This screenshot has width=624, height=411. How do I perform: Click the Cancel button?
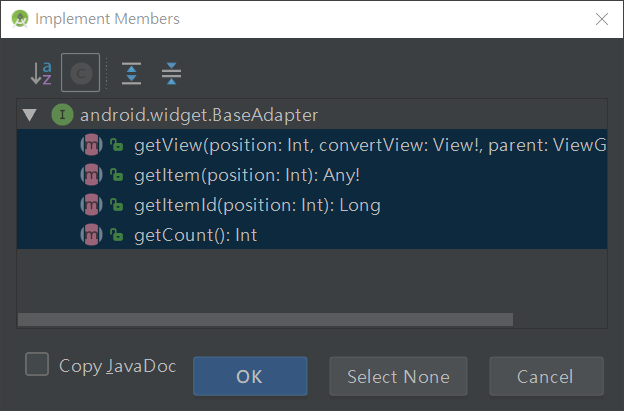click(x=545, y=377)
